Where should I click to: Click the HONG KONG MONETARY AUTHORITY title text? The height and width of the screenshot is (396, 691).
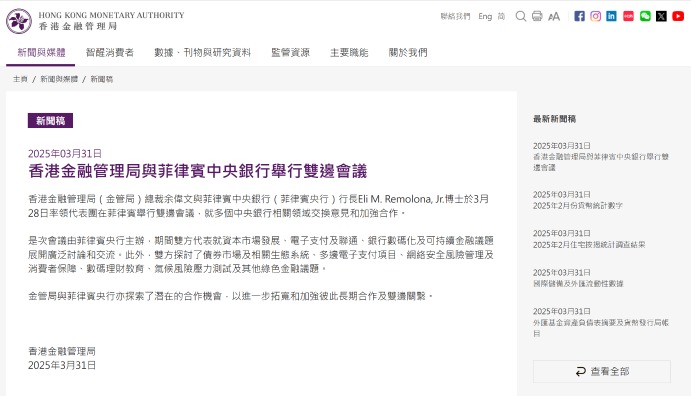tap(111, 15)
